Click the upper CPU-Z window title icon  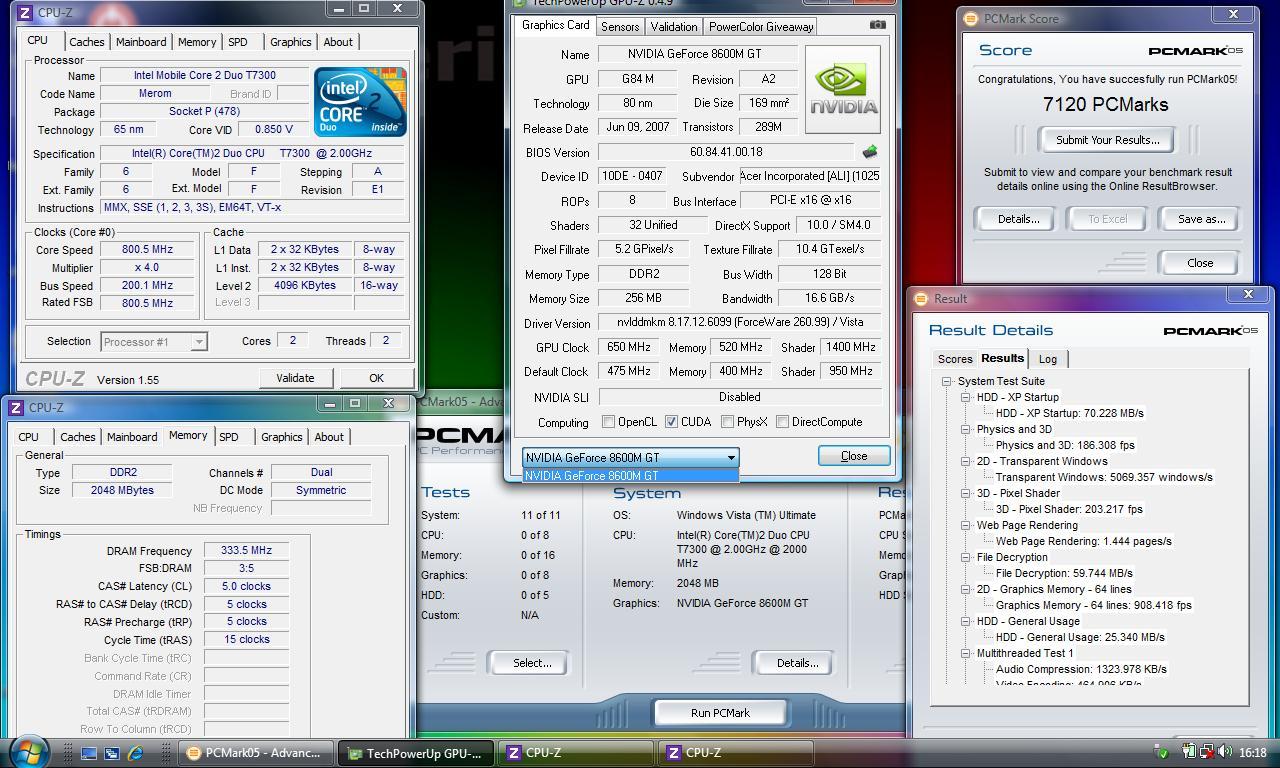[x=25, y=13]
